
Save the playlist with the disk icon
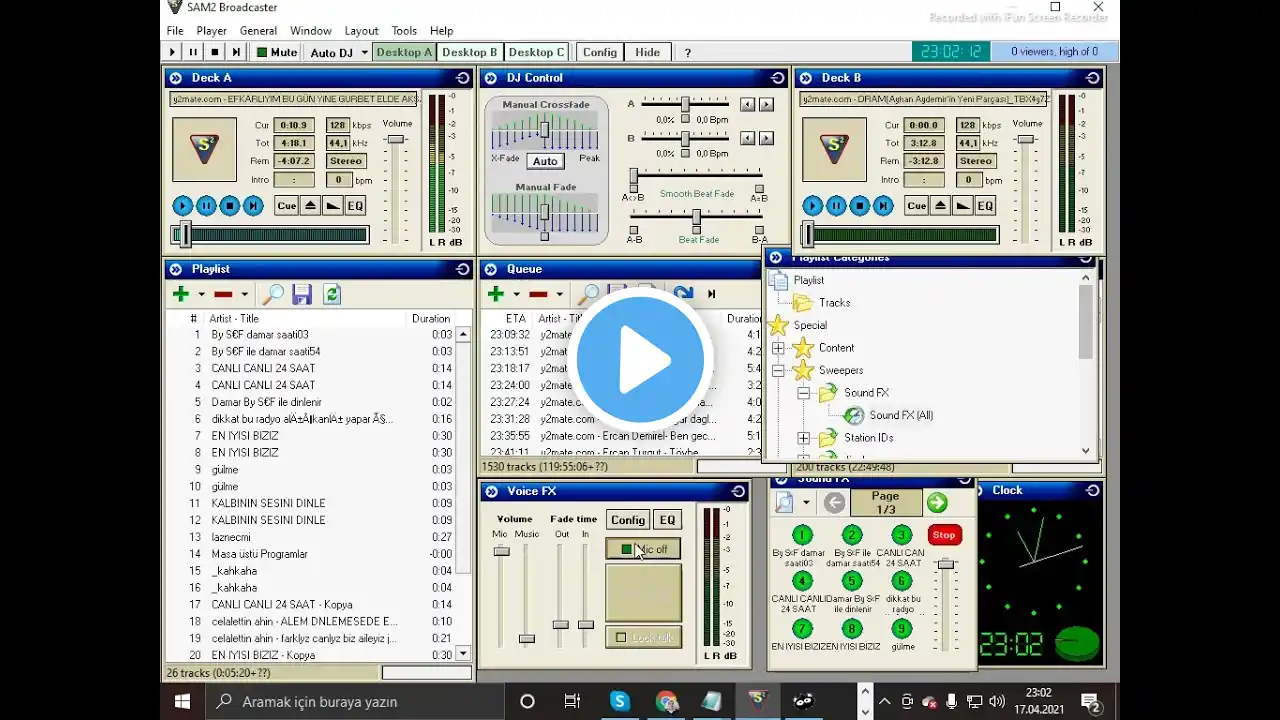(302, 294)
